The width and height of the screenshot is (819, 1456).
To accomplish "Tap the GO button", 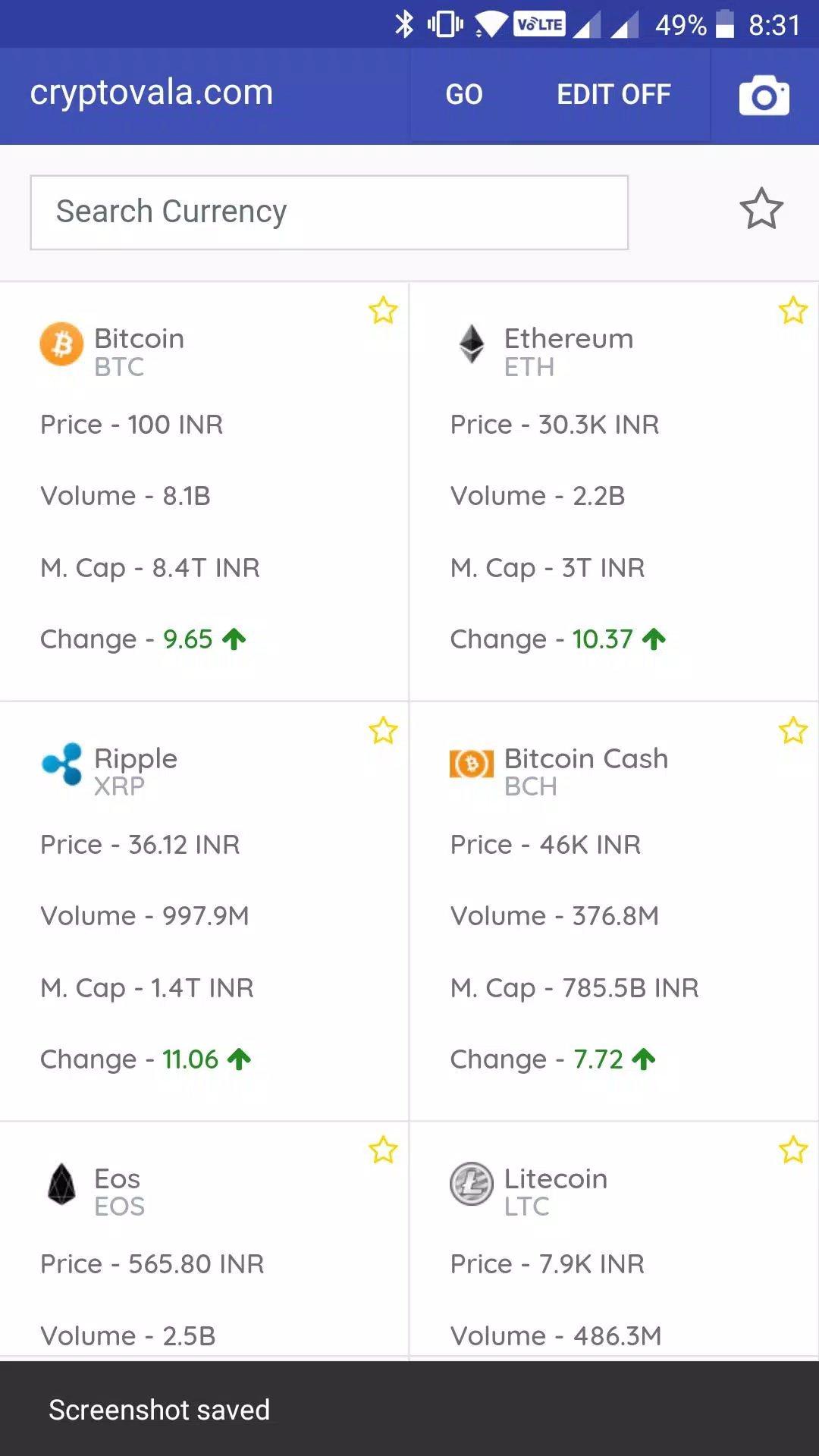I will click(x=464, y=95).
